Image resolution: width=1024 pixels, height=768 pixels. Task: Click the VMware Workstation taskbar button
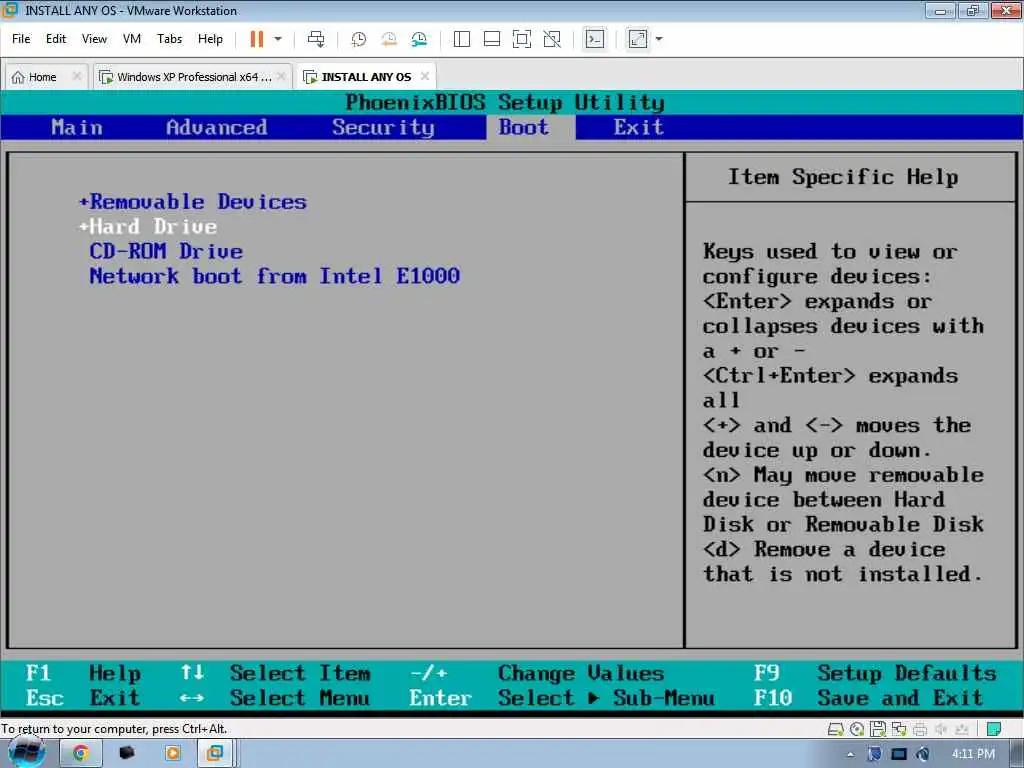coord(216,754)
